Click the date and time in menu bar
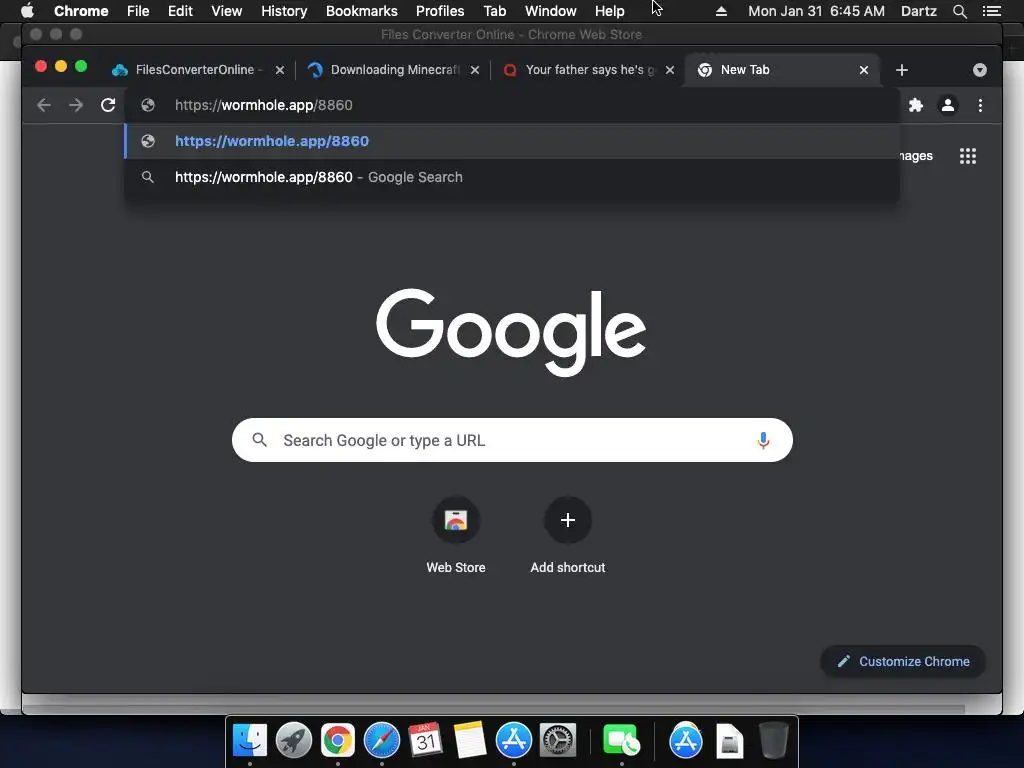 (816, 11)
